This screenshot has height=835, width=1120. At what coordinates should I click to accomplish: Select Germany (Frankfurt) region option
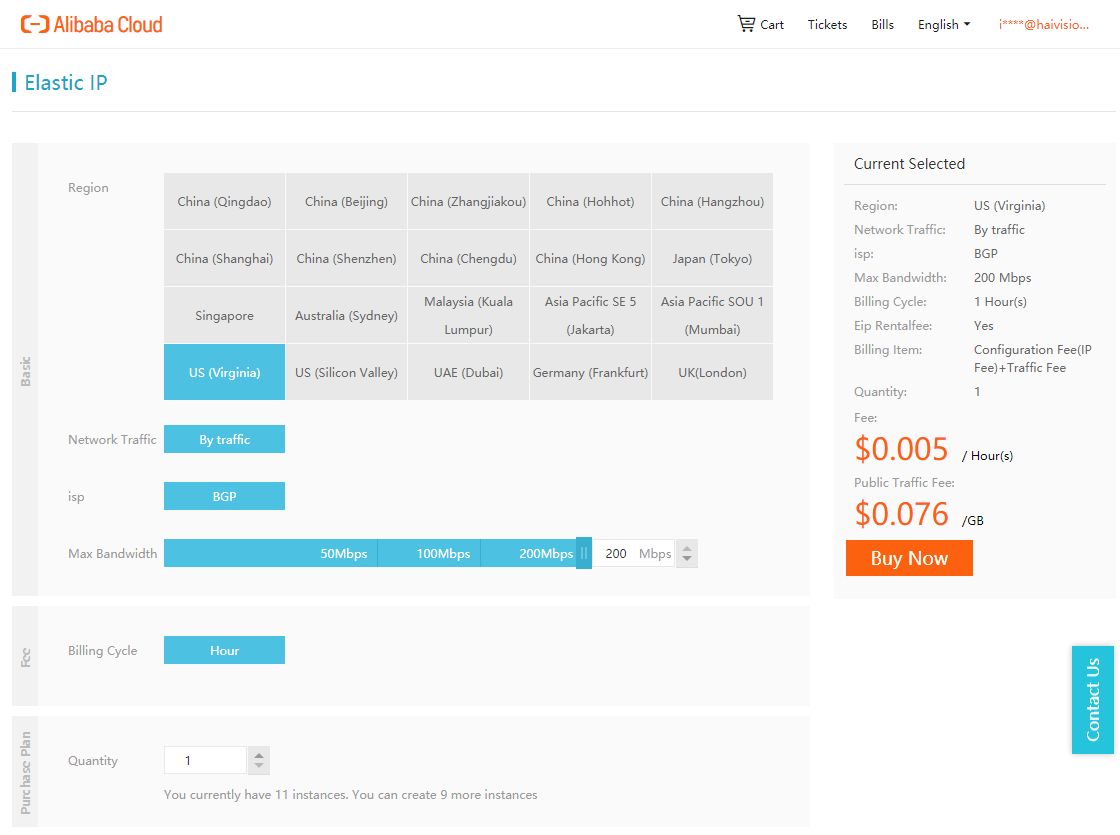(x=590, y=373)
